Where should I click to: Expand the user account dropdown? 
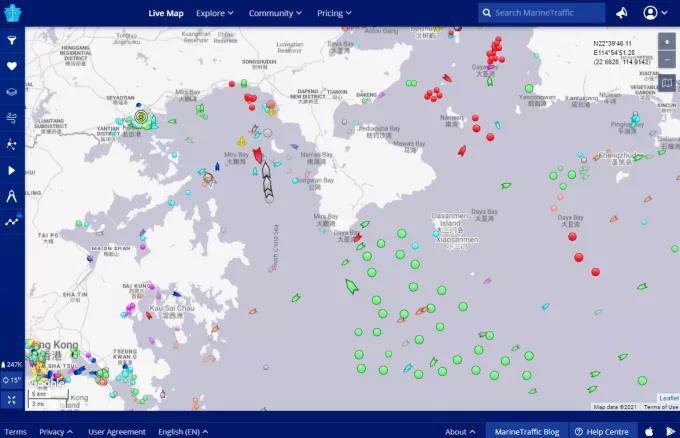point(655,13)
